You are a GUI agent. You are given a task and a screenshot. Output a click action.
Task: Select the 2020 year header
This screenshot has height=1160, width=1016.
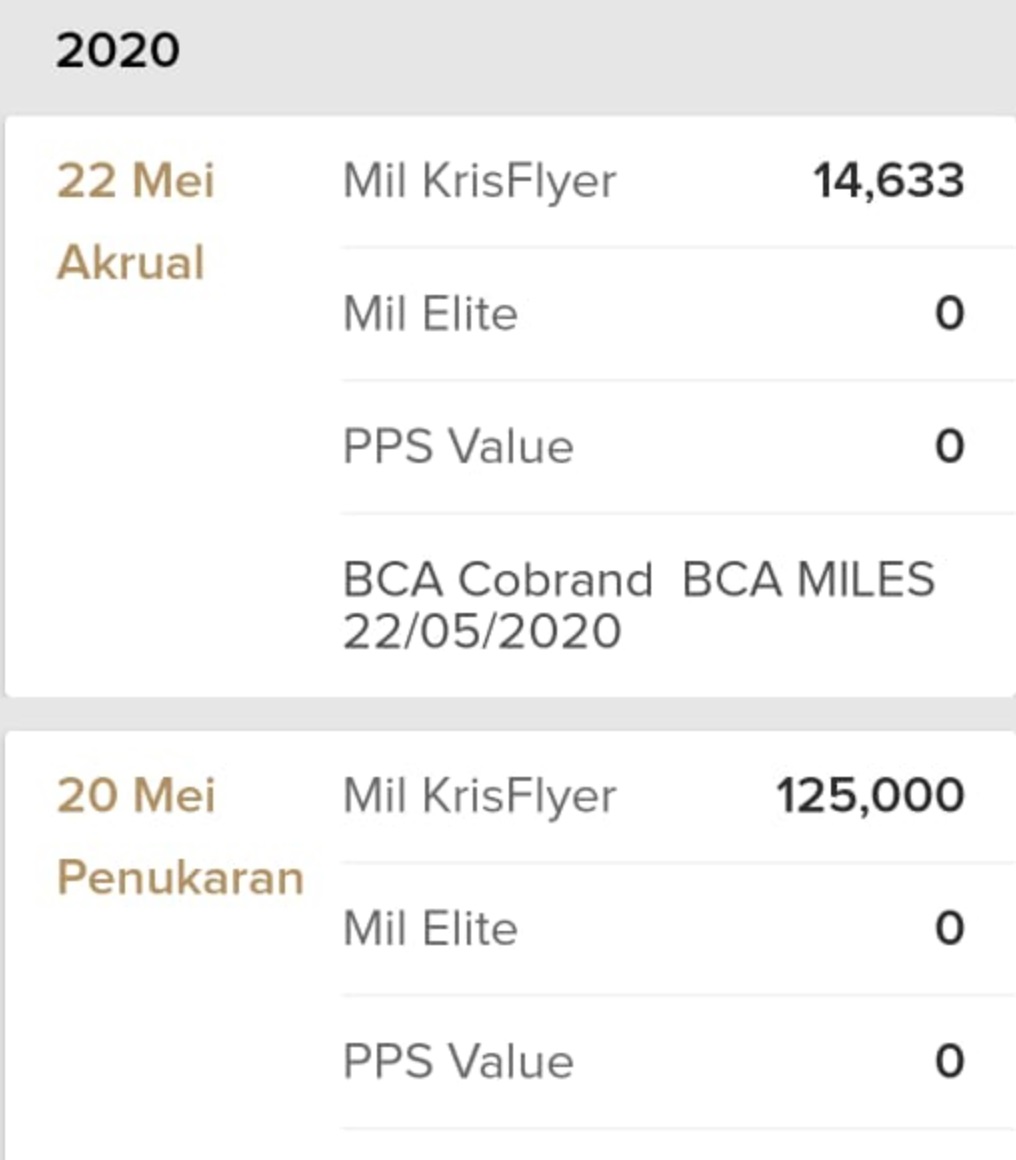click(x=118, y=50)
